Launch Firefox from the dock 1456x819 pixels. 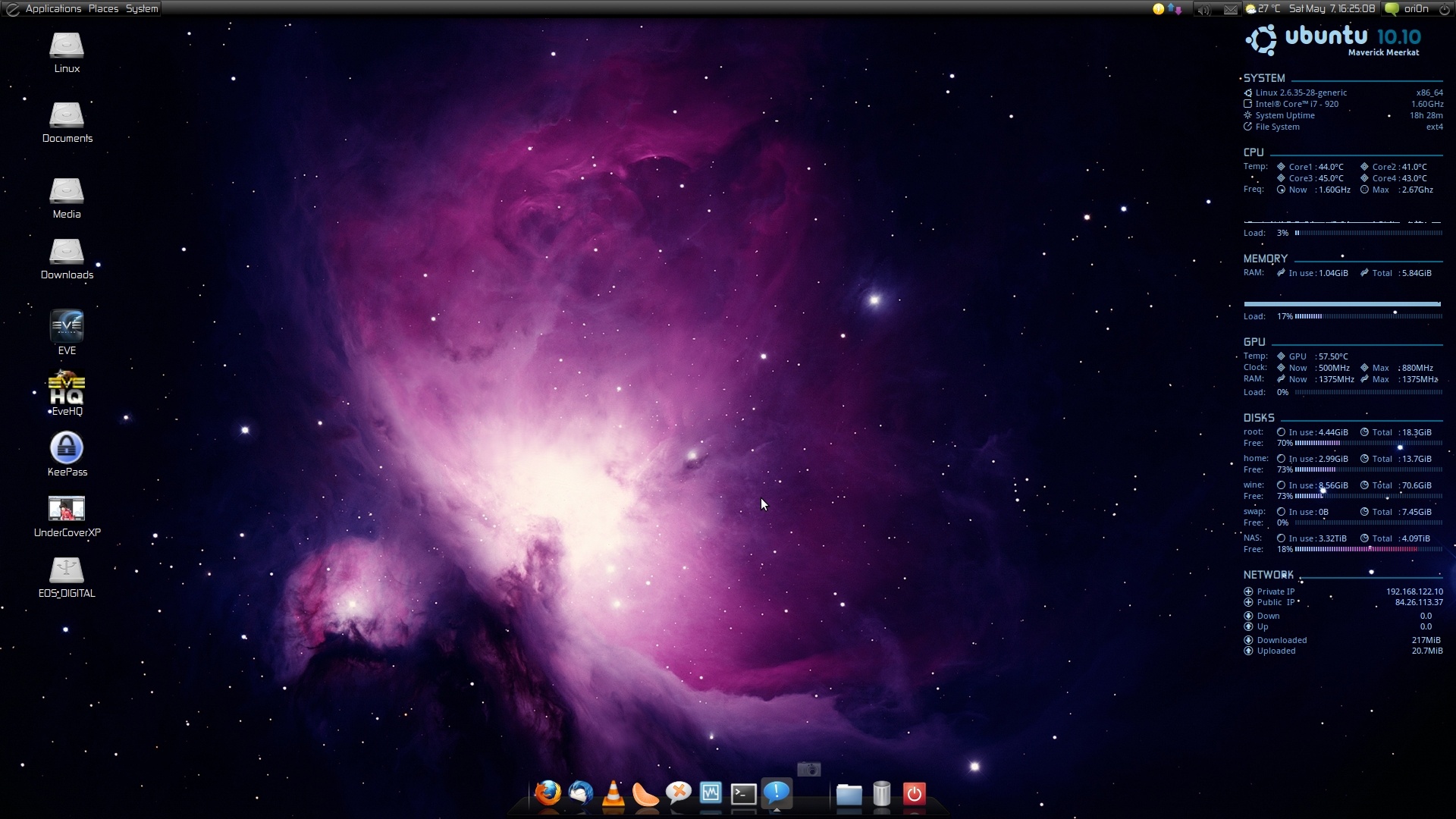pos(547,793)
